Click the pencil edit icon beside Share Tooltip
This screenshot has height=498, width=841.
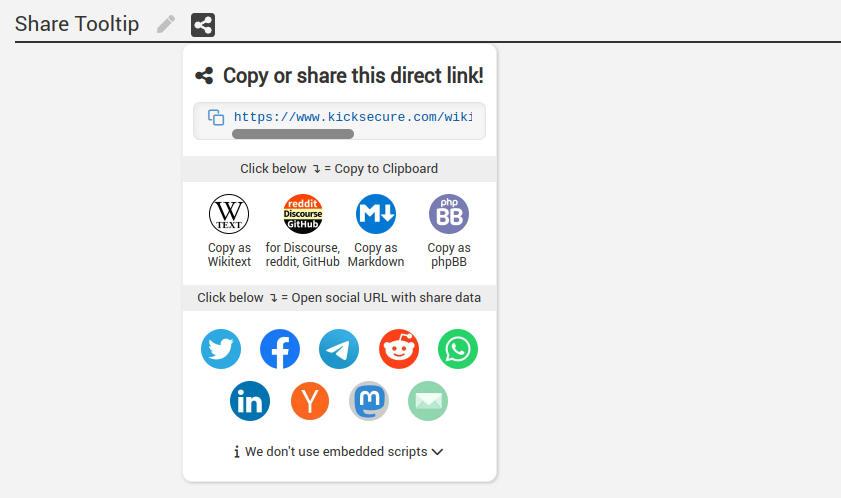pos(166,24)
